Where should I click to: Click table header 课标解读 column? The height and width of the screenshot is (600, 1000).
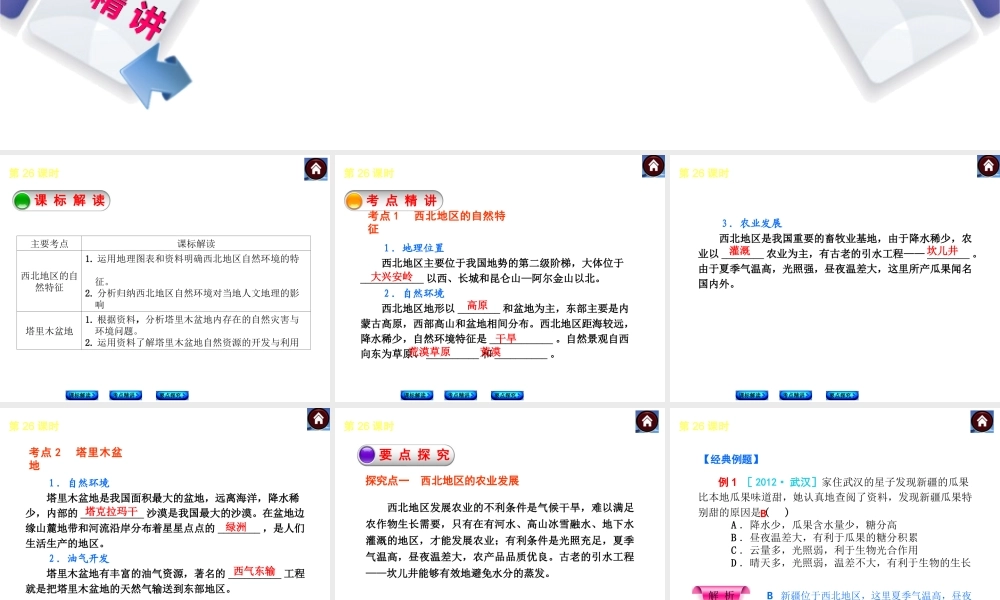[196, 244]
